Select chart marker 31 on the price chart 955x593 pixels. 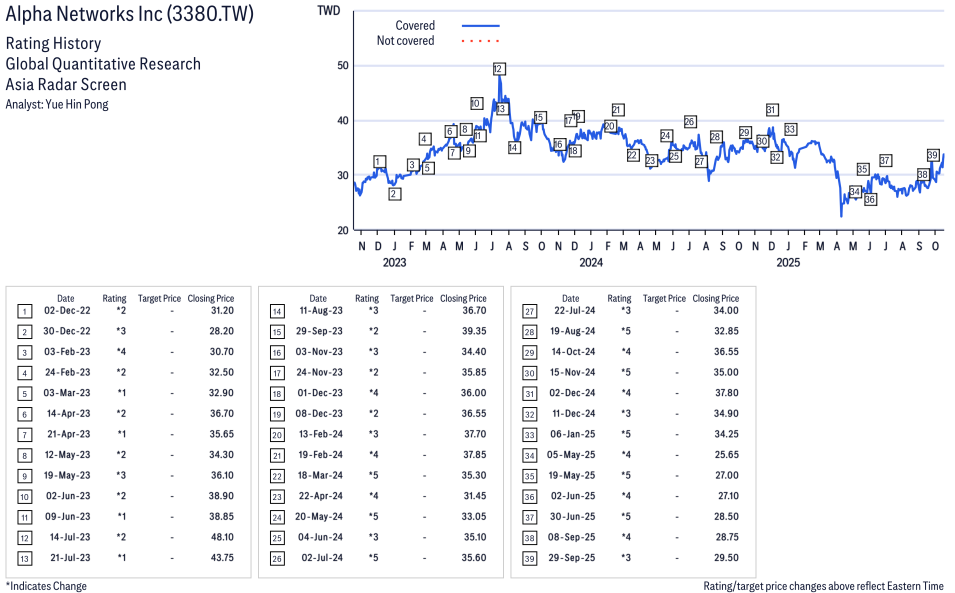pyautogui.click(x=771, y=110)
